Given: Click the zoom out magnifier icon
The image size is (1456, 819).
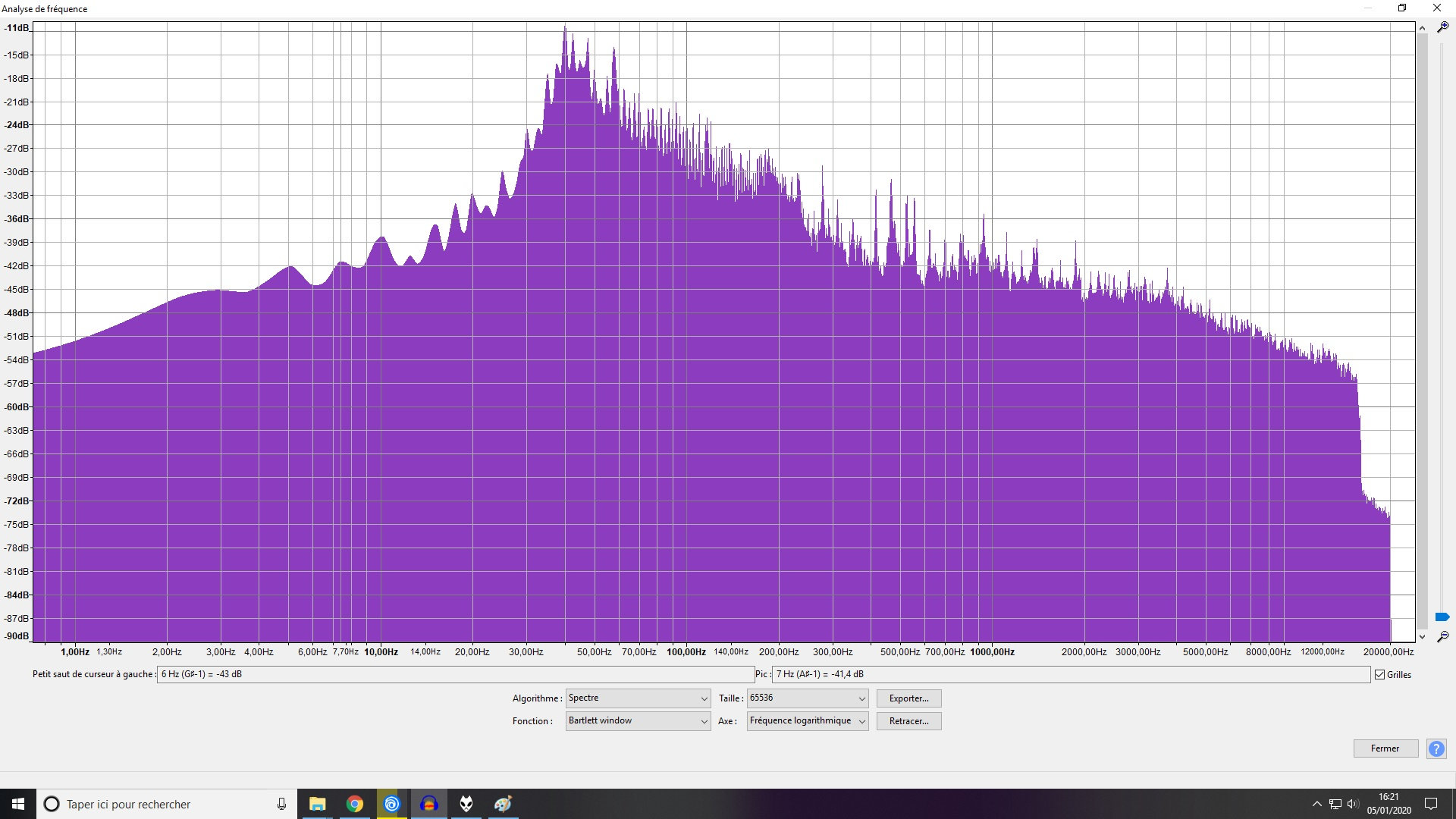Looking at the screenshot, I should click(1442, 637).
